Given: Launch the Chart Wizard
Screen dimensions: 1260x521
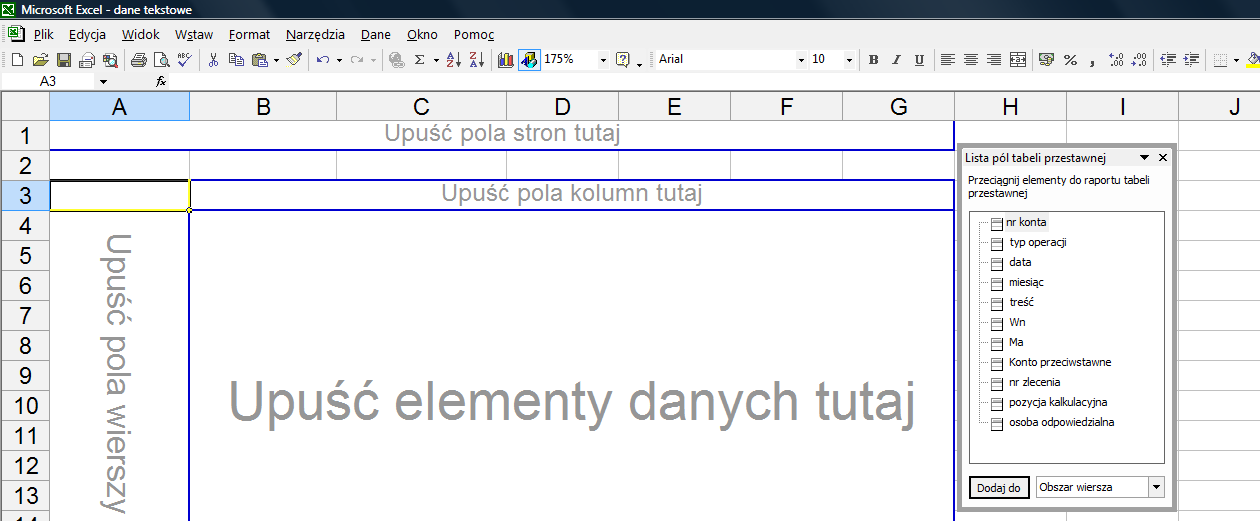Looking at the screenshot, I should pos(506,60).
